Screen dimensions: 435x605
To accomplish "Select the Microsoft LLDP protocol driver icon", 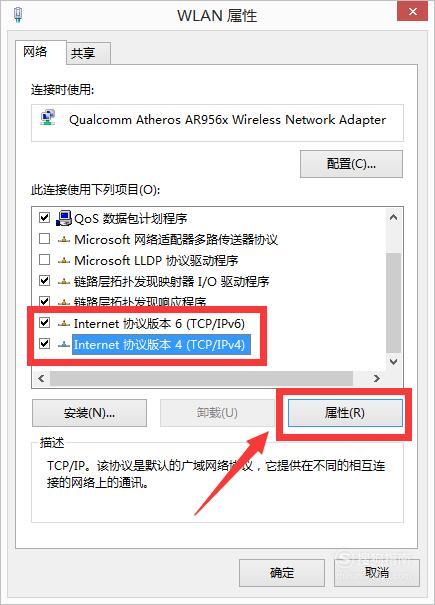I will coord(64,261).
